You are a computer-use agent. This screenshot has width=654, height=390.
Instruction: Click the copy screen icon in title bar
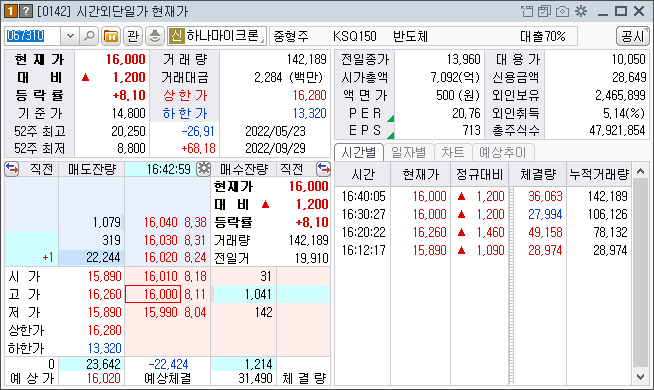(544, 11)
